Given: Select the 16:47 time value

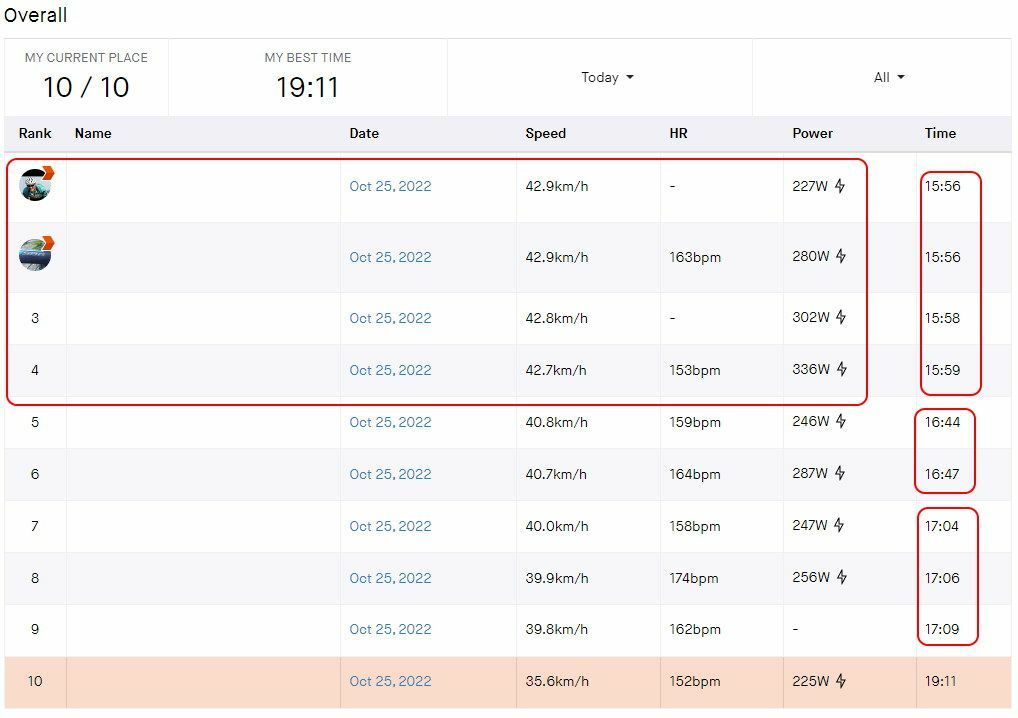Looking at the screenshot, I should [941, 474].
